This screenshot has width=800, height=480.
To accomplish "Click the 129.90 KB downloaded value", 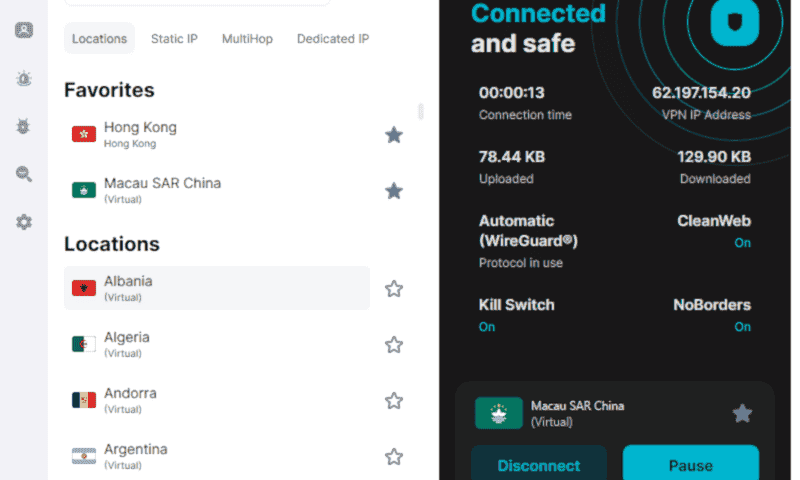I will tap(714, 157).
